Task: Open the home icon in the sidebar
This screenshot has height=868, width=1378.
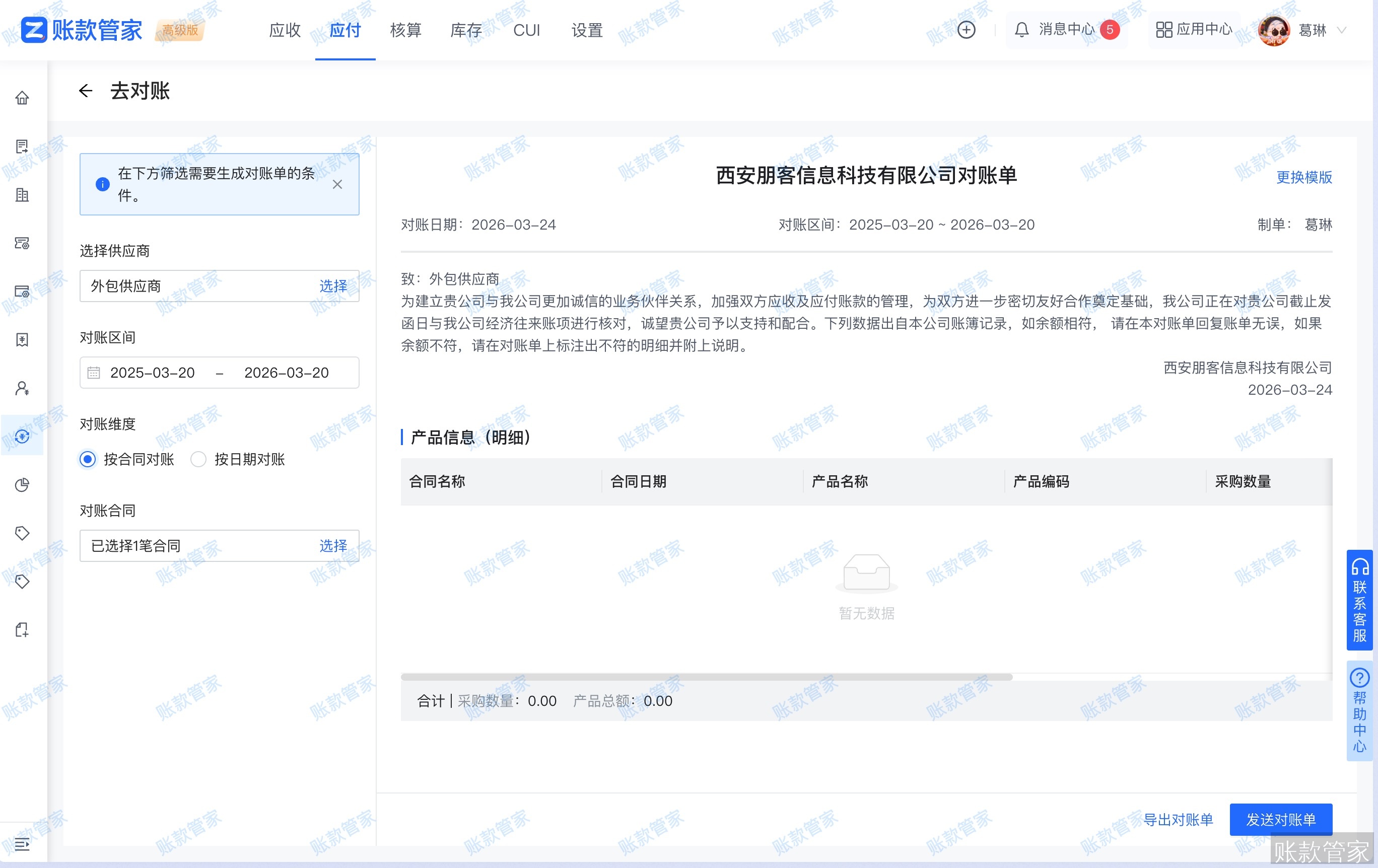Action: 22,98
